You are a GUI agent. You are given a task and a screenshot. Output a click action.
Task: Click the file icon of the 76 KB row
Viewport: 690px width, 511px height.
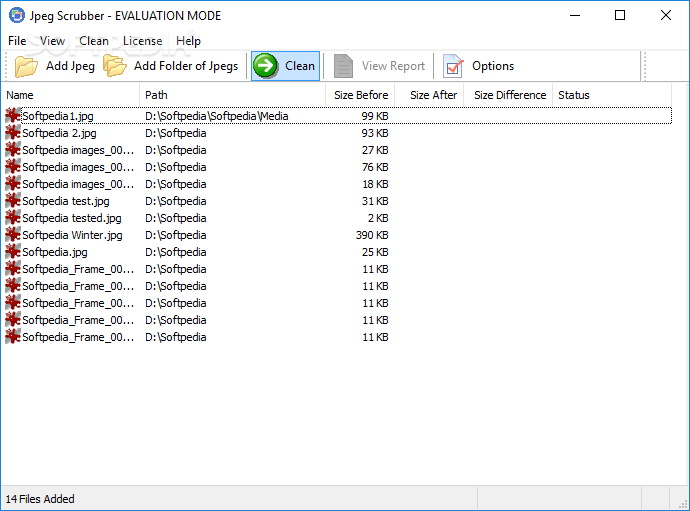tap(13, 167)
